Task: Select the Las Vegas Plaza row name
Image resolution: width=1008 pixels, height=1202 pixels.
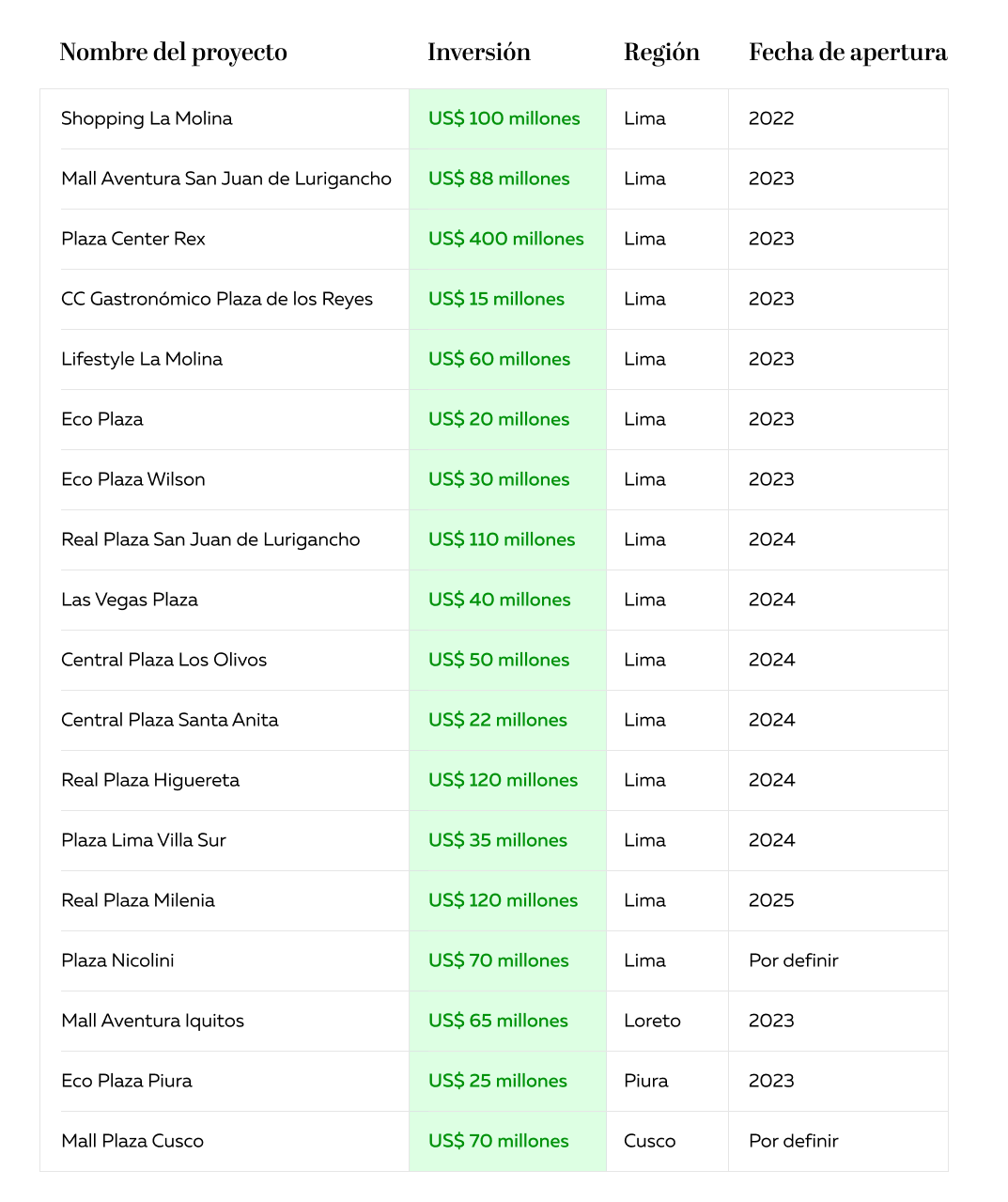Action: 129,600
